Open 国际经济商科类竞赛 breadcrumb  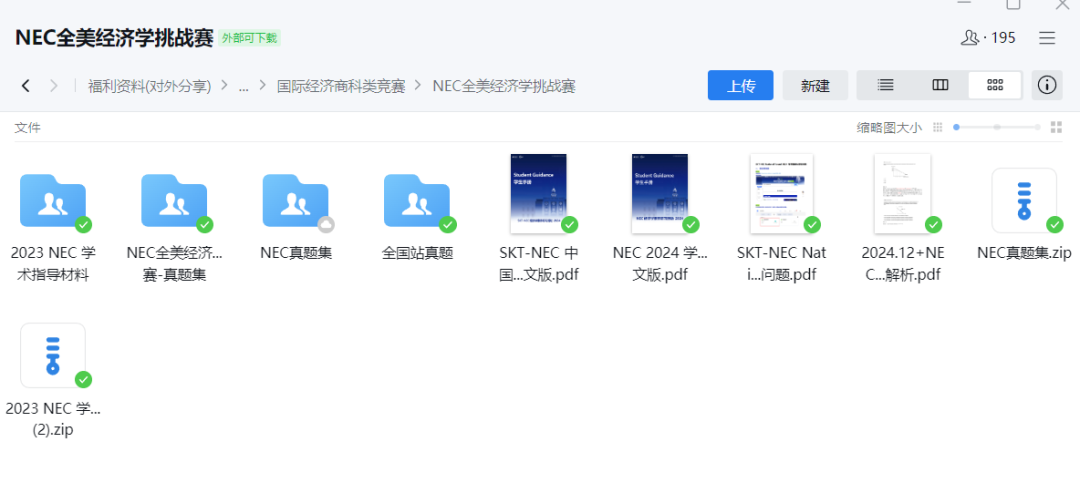(x=341, y=86)
